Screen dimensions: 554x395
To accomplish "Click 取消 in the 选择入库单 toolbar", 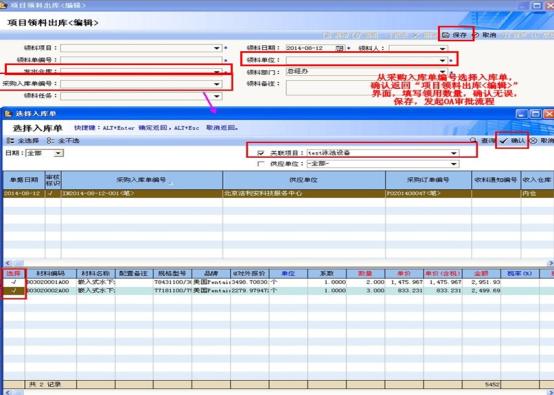I will click(x=542, y=141).
